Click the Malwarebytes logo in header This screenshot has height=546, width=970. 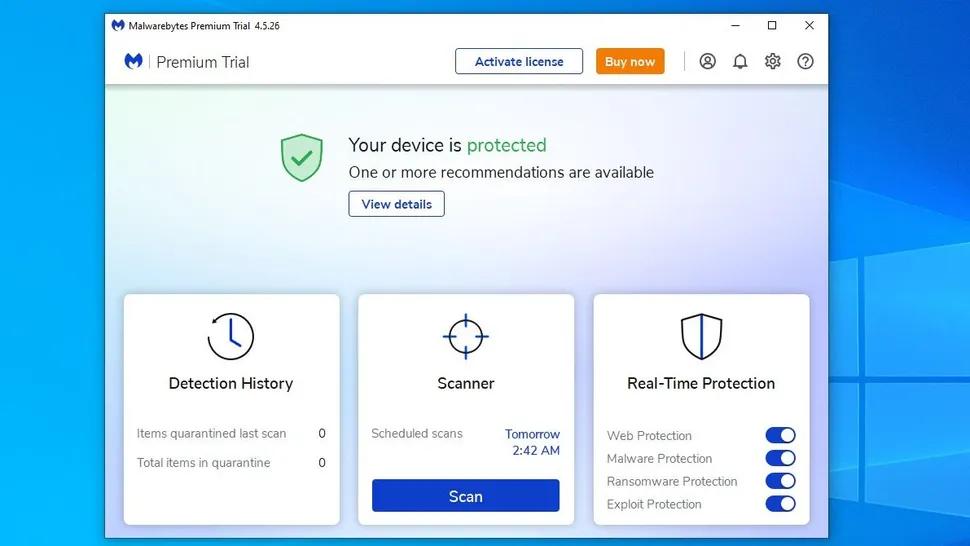click(x=133, y=62)
